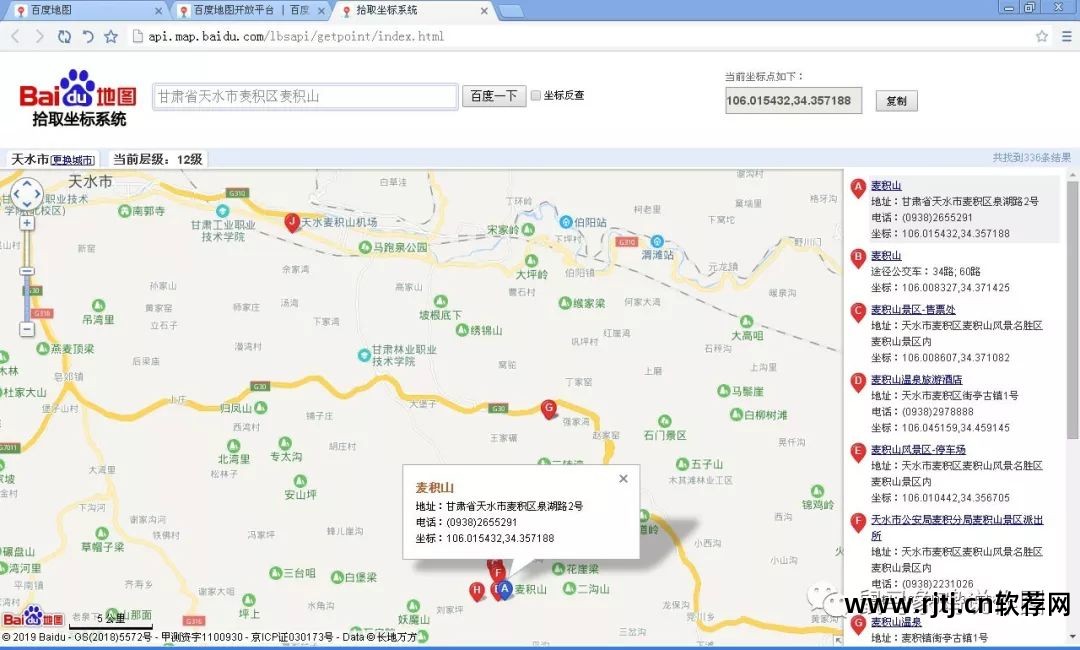
Task: Close the 百度地图 browser tab
Action: (x=158, y=11)
